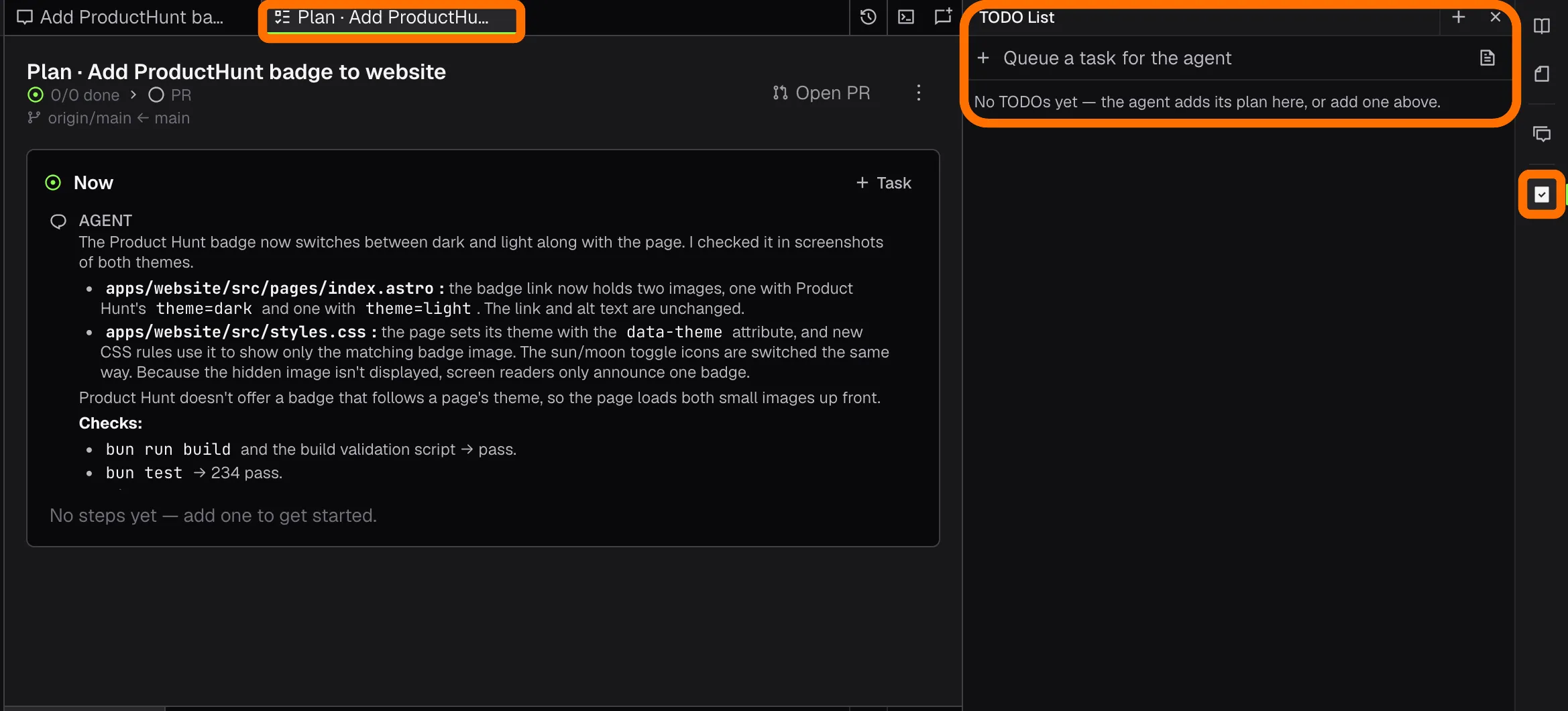Click the AGENT label
The image size is (1568, 711).
pos(105,221)
